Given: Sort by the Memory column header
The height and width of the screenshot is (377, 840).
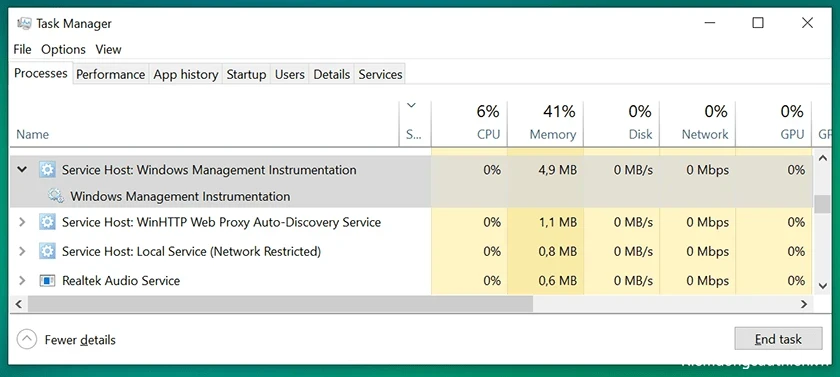Looking at the screenshot, I should pos(545,123).
